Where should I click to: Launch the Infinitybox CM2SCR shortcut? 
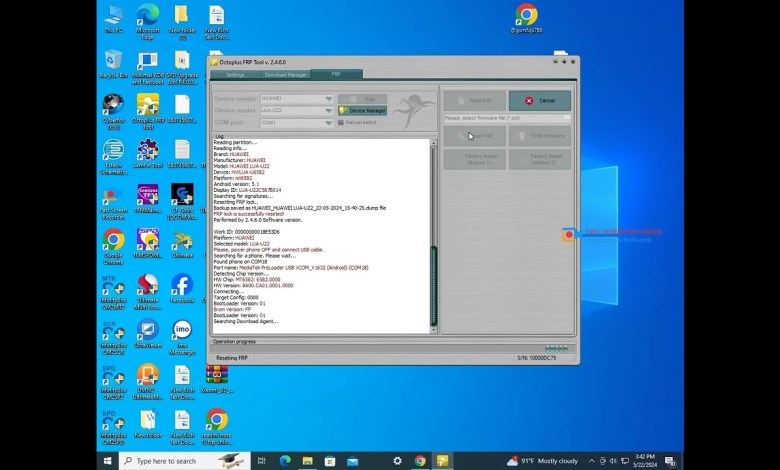click(113, 337)
